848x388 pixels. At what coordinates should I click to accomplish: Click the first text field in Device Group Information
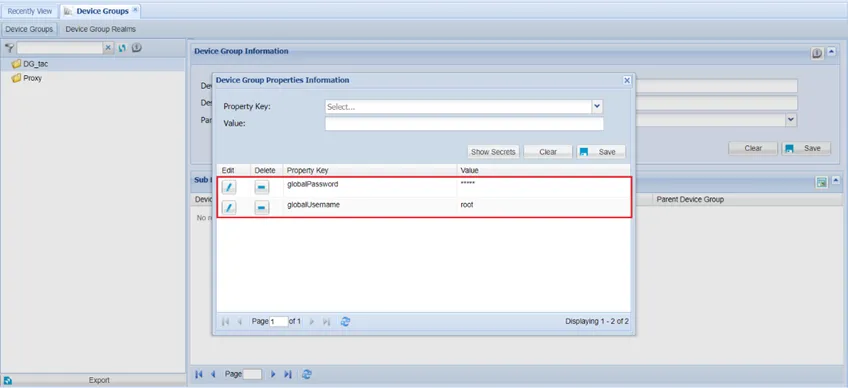716,86
